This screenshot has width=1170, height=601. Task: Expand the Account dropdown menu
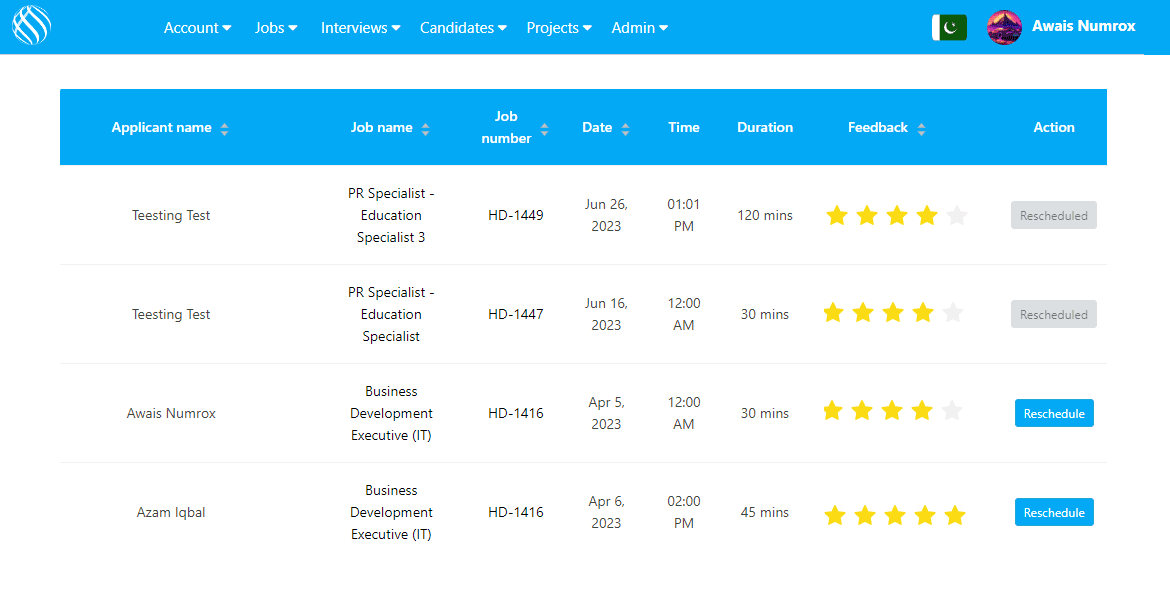[197, 27]
